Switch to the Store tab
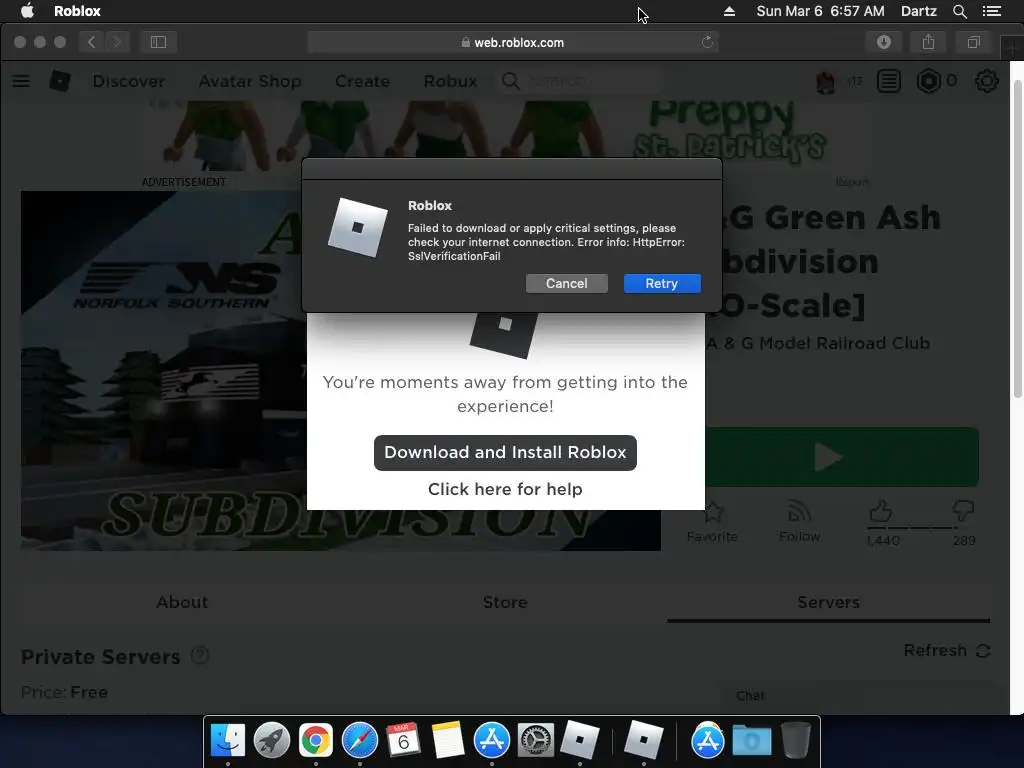This screenshot has height=768, width=1024. tap(505, 602)
